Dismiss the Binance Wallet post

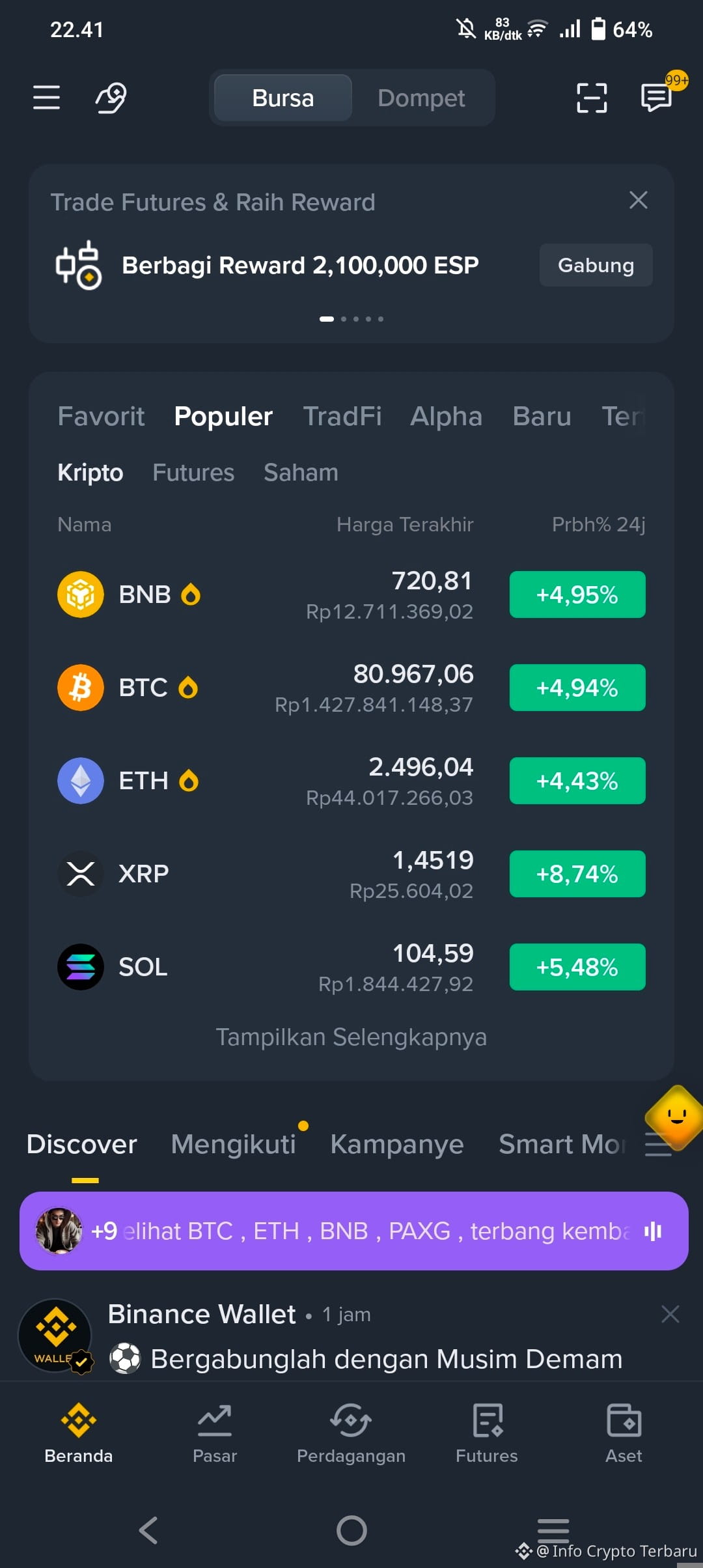click(x=670, y=1314)
